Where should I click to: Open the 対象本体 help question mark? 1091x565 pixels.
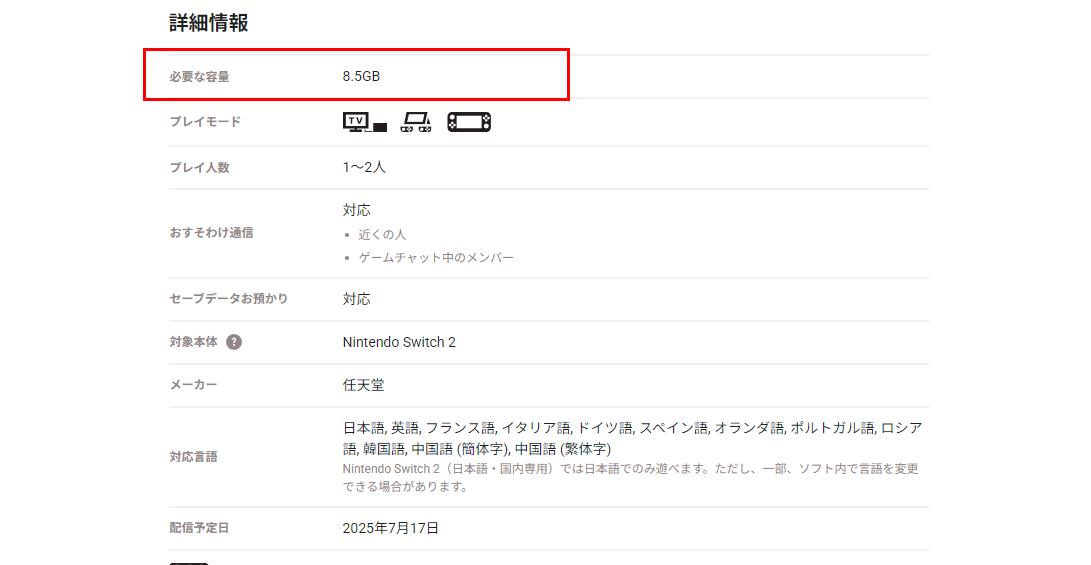pos(234,342)
